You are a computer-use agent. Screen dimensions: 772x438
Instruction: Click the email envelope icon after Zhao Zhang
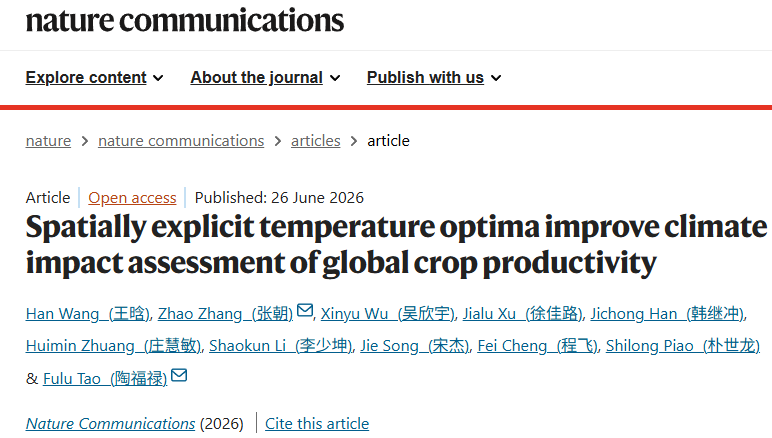coord(305,311)
